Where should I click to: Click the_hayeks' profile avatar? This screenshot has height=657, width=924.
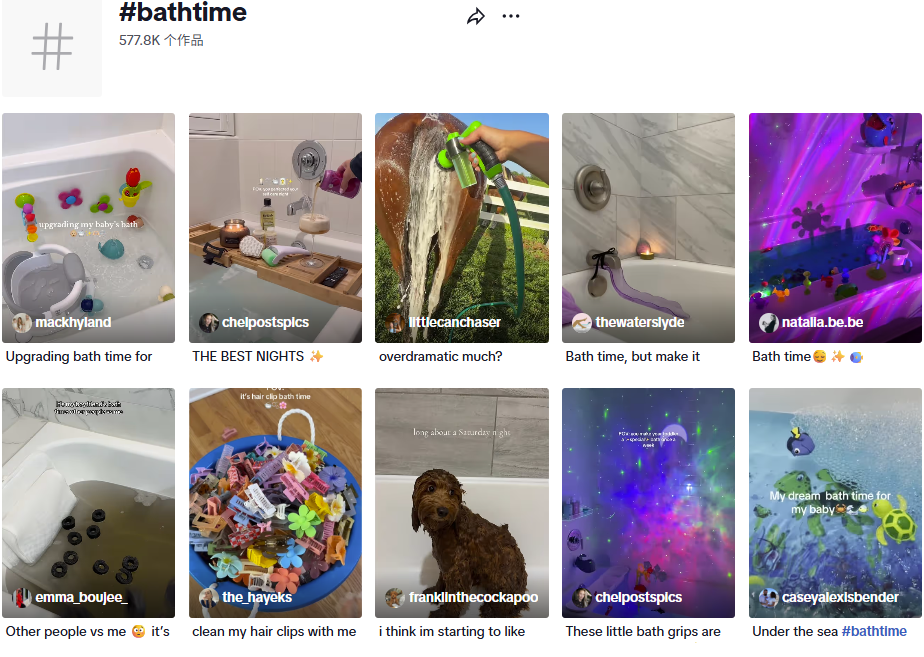[x=209, y=598]
